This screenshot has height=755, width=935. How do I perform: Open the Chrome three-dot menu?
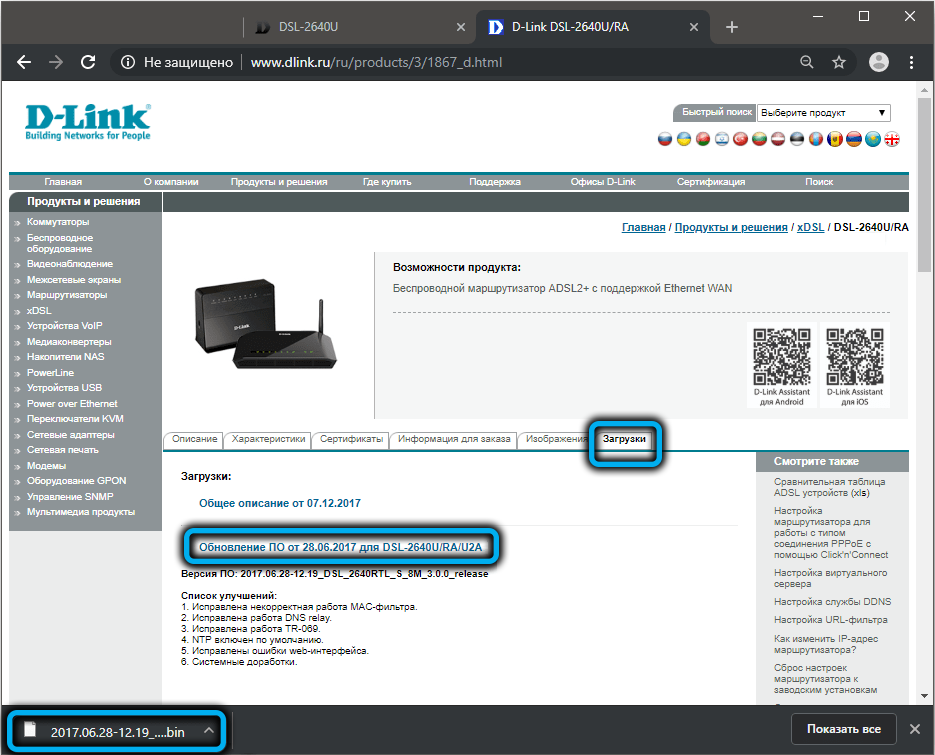[x=913, y=63]
